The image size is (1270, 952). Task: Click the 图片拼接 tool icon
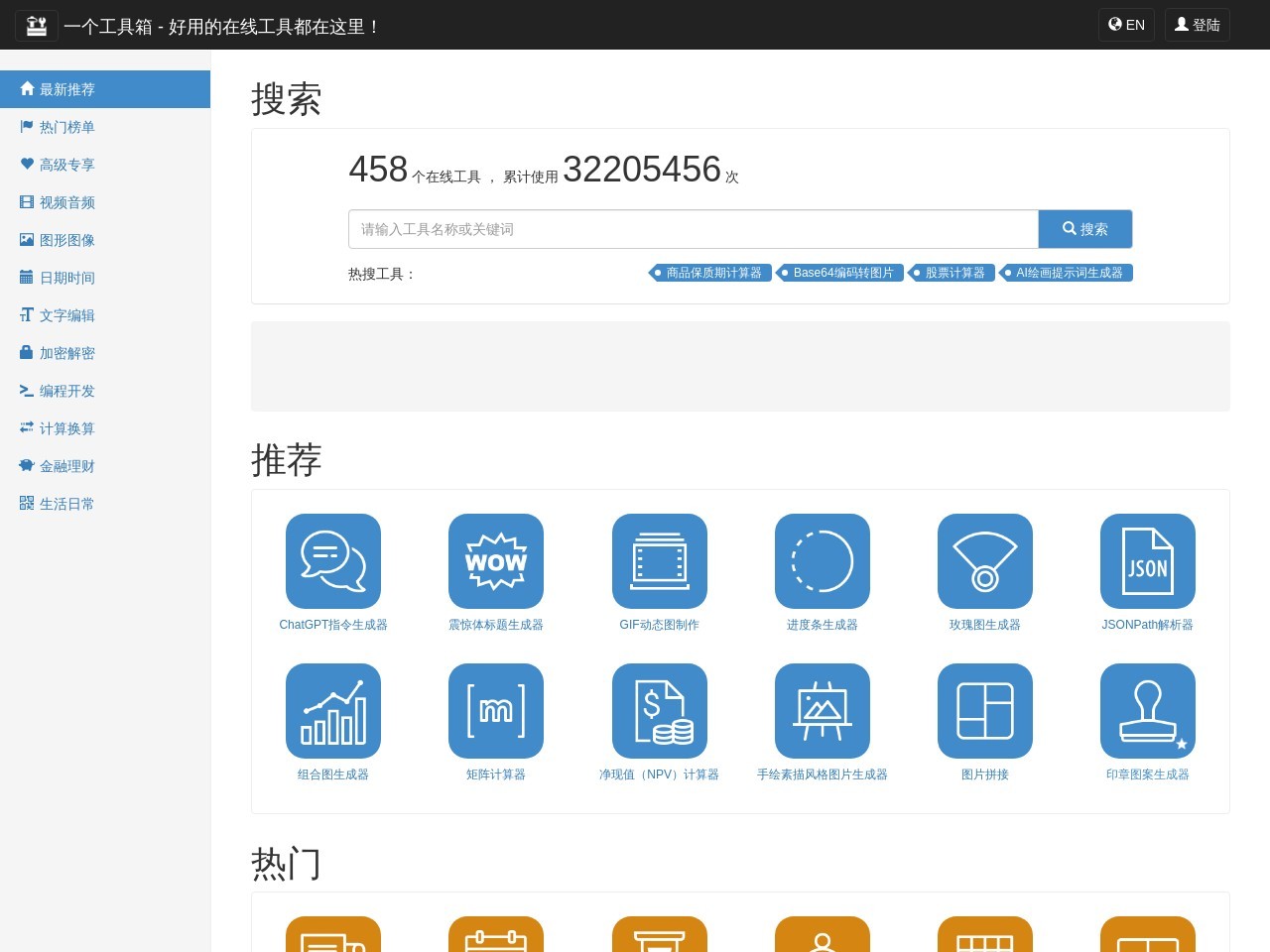(x=985, y=710)
